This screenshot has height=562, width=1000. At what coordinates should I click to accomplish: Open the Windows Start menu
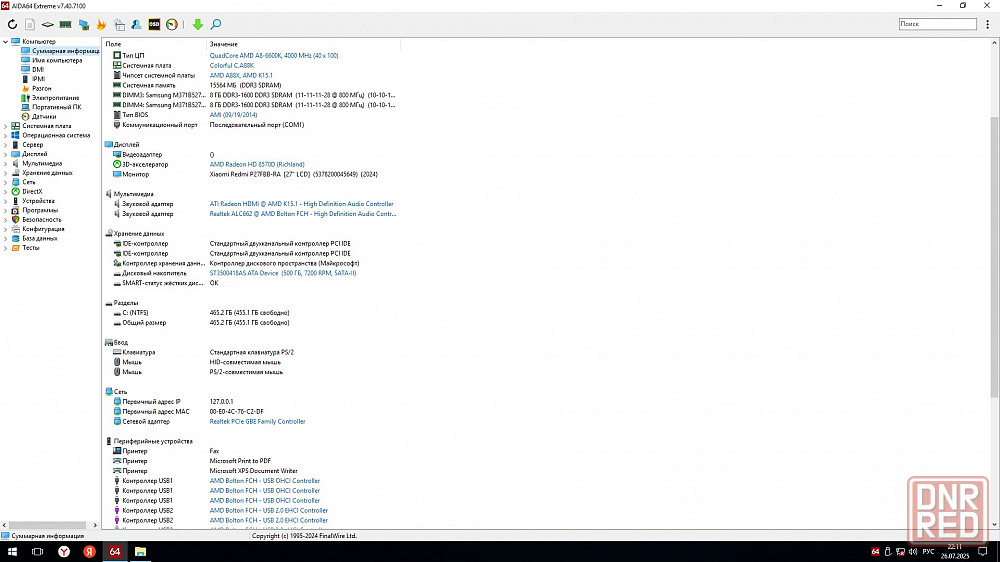[x=12, y=552]
